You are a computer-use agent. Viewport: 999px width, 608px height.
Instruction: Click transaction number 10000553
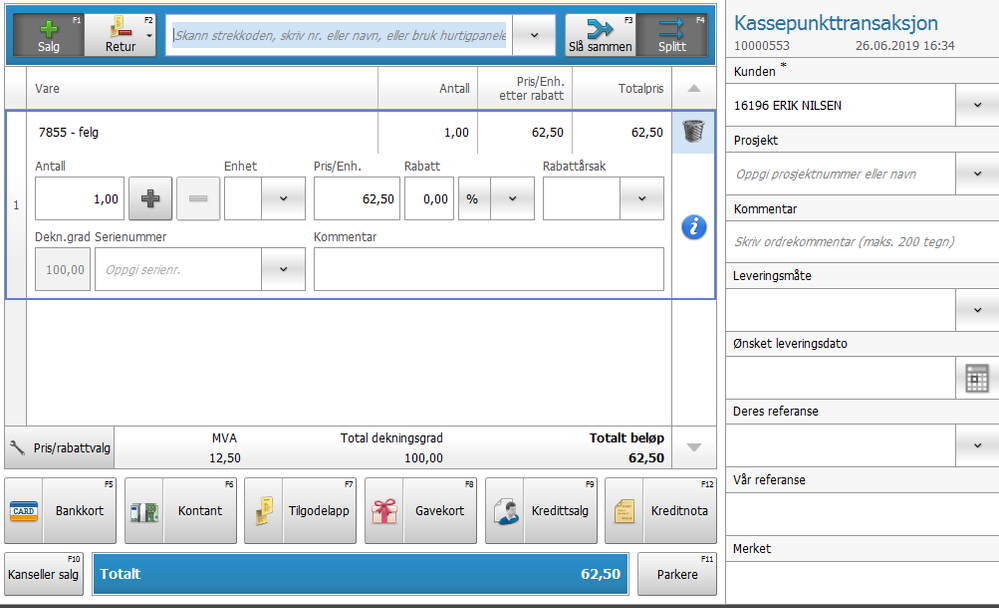(x=761, y=46)
